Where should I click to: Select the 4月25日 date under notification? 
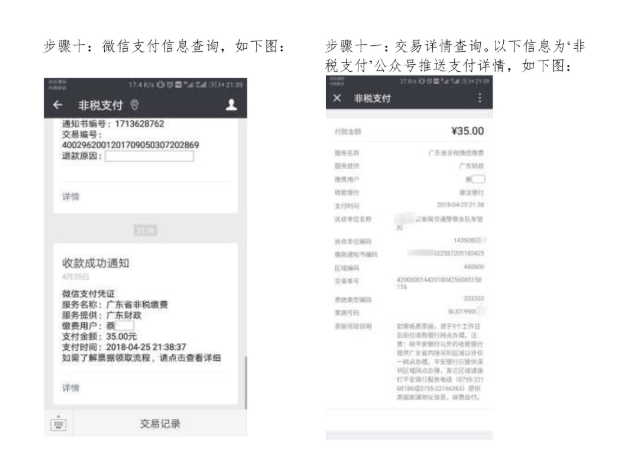(75, 277)
